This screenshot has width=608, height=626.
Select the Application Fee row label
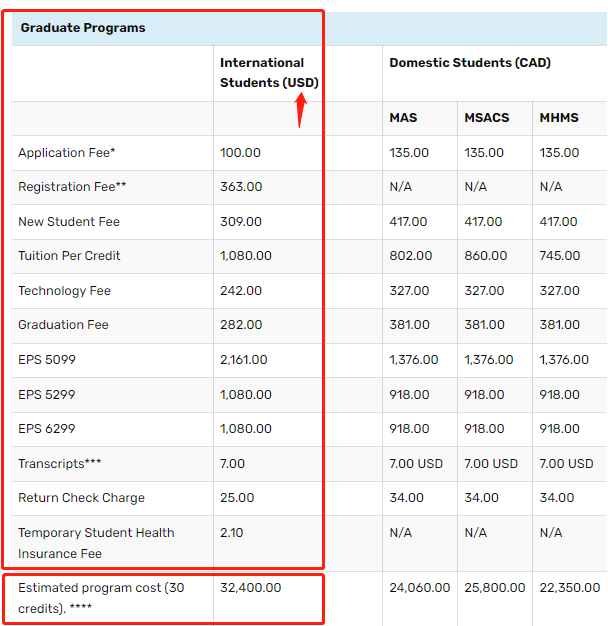[67, 153]
